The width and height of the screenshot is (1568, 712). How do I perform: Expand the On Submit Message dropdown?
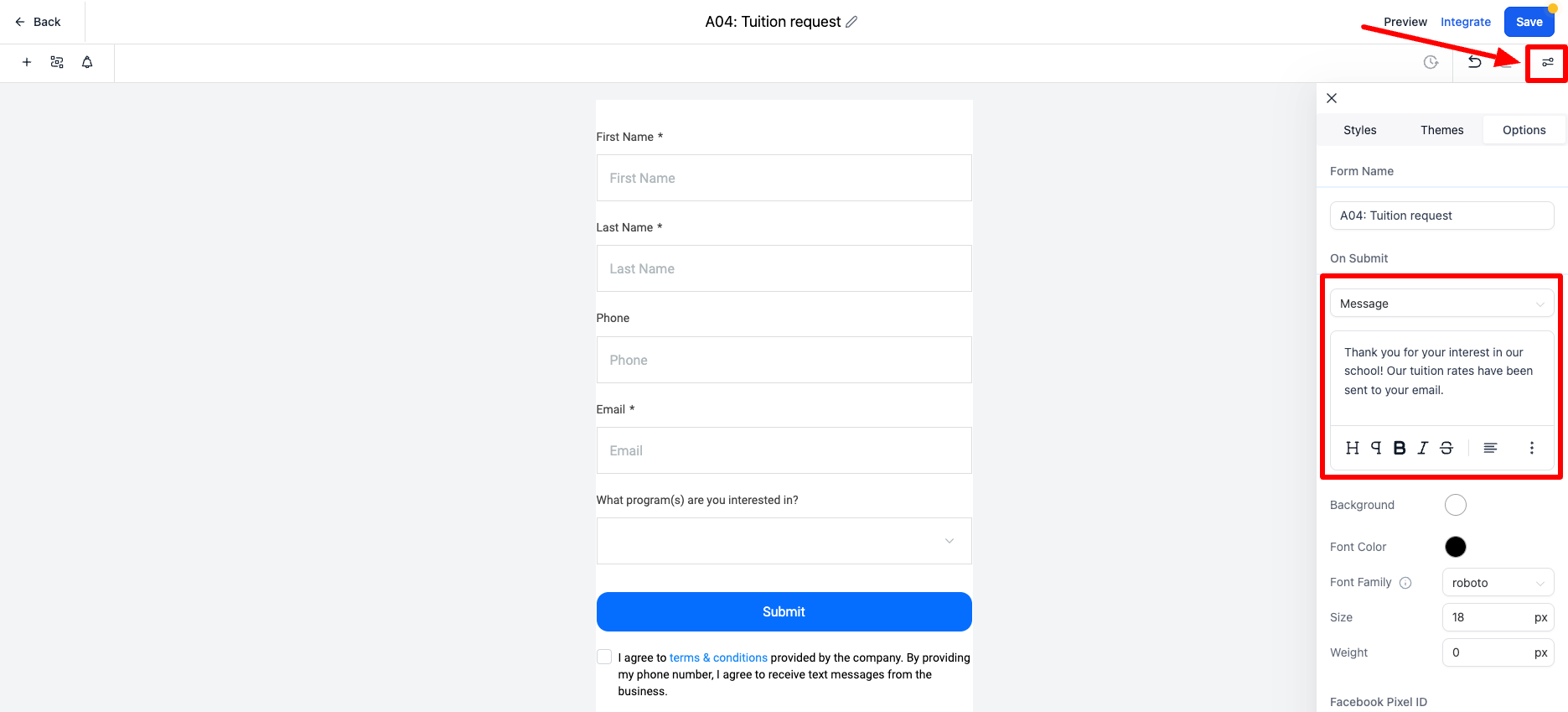(1441, 304)
